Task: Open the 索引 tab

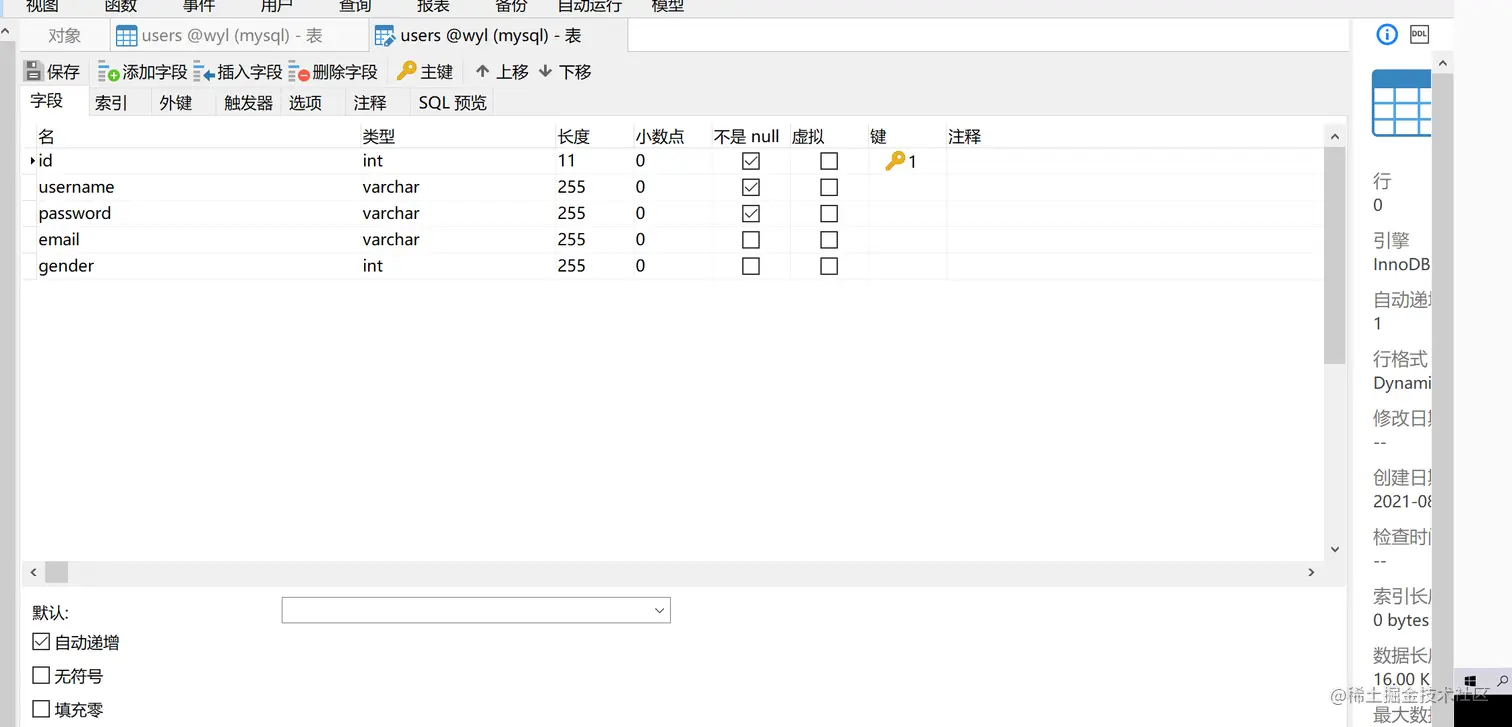Action: point(112,102)
